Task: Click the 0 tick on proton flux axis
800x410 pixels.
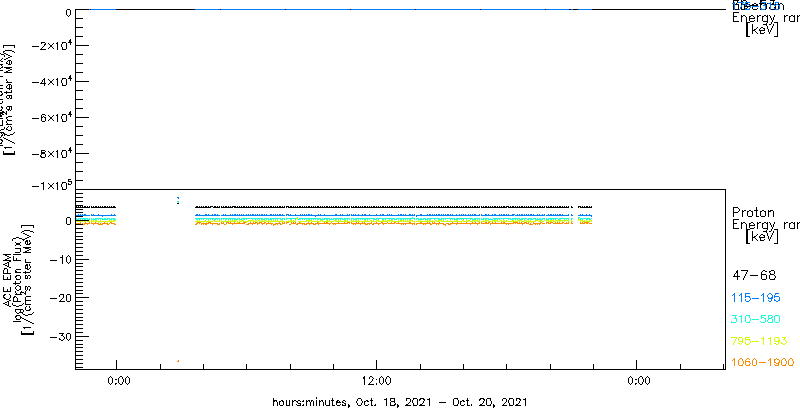Action: tap(67, 221)
